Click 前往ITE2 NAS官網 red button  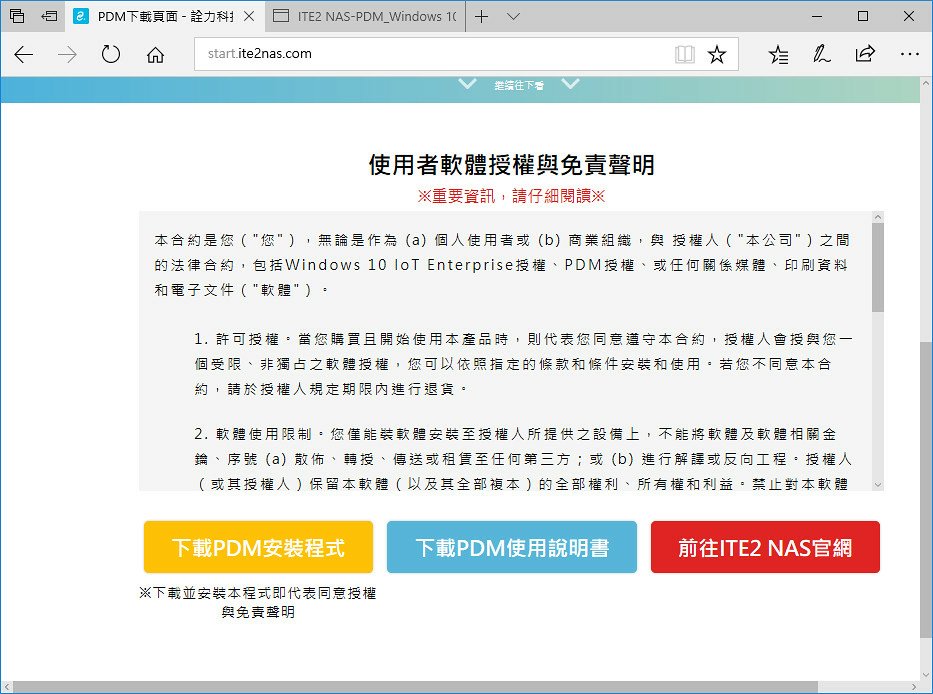(765, 547)
